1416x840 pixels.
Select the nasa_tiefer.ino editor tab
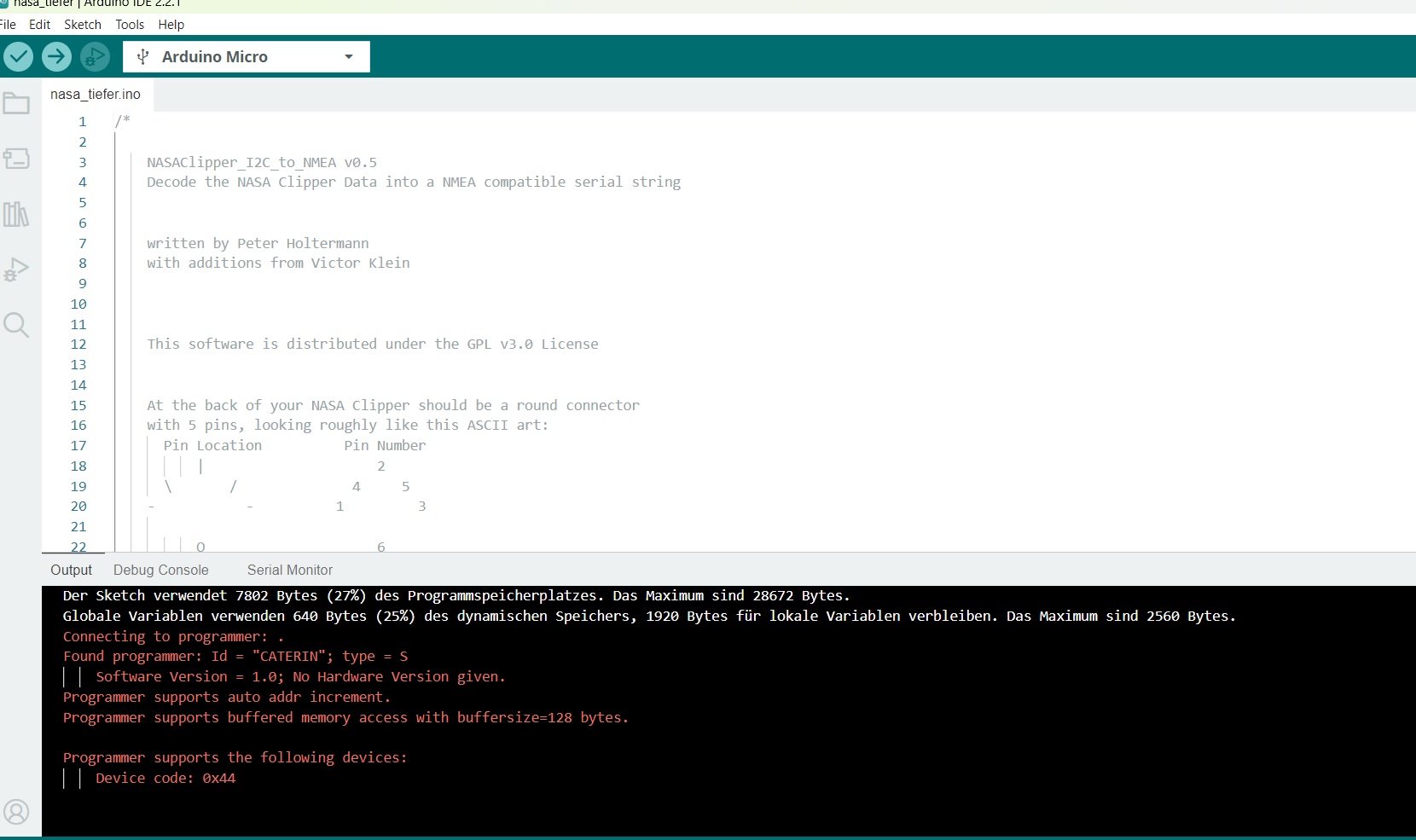coord(96,95)
